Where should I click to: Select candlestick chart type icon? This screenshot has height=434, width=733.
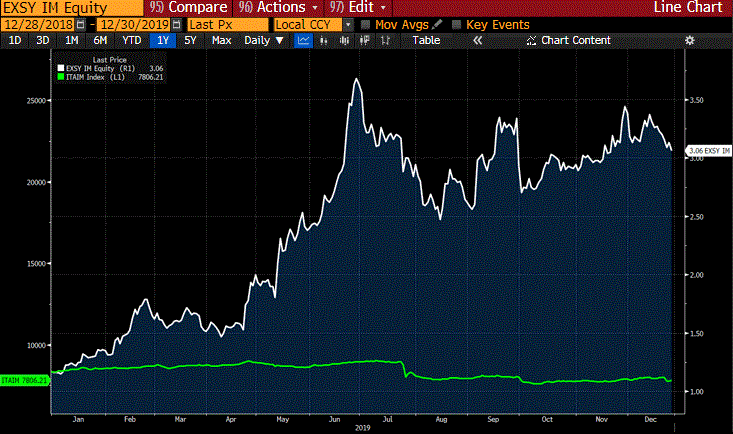(x=365, y=41)
